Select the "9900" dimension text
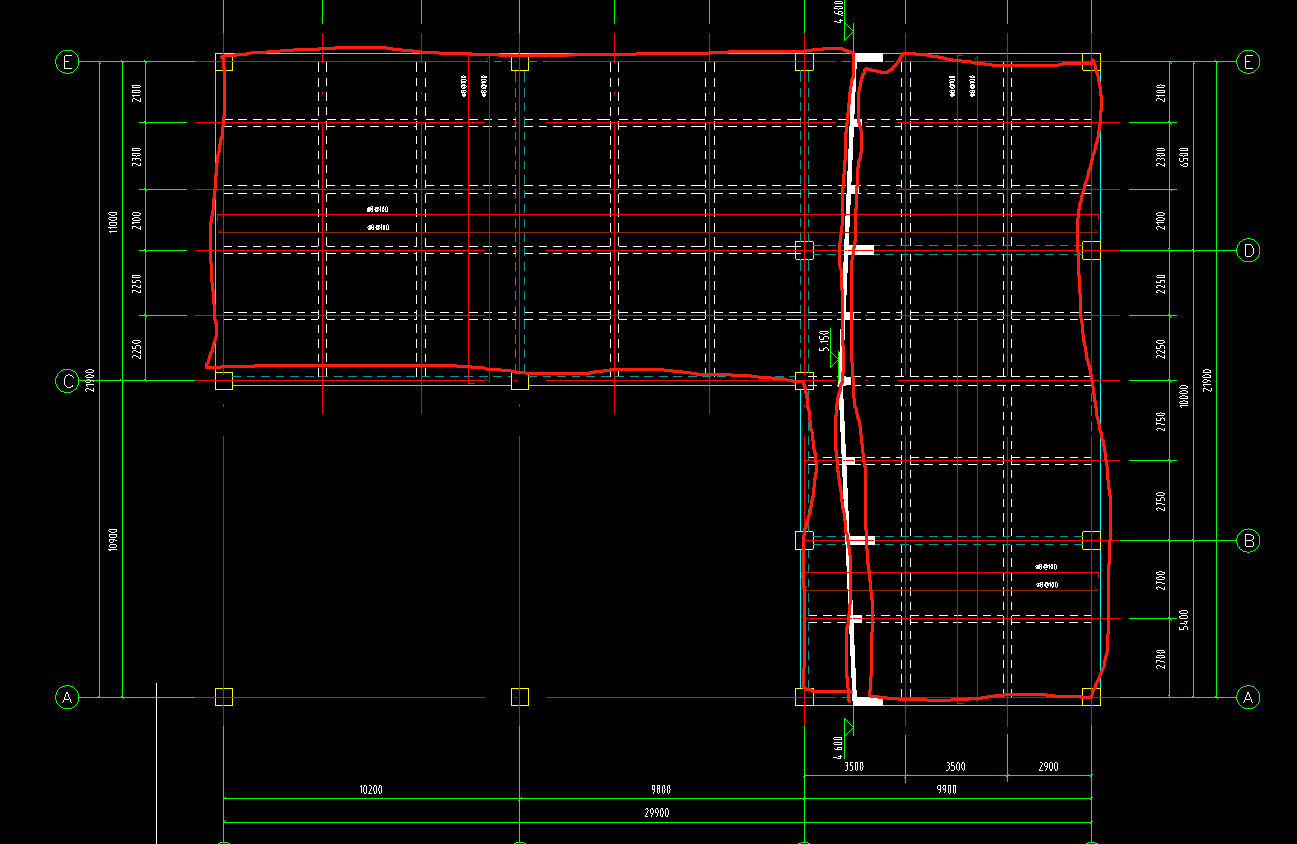Screen dimensions: 1297x844 coord(947,790)
